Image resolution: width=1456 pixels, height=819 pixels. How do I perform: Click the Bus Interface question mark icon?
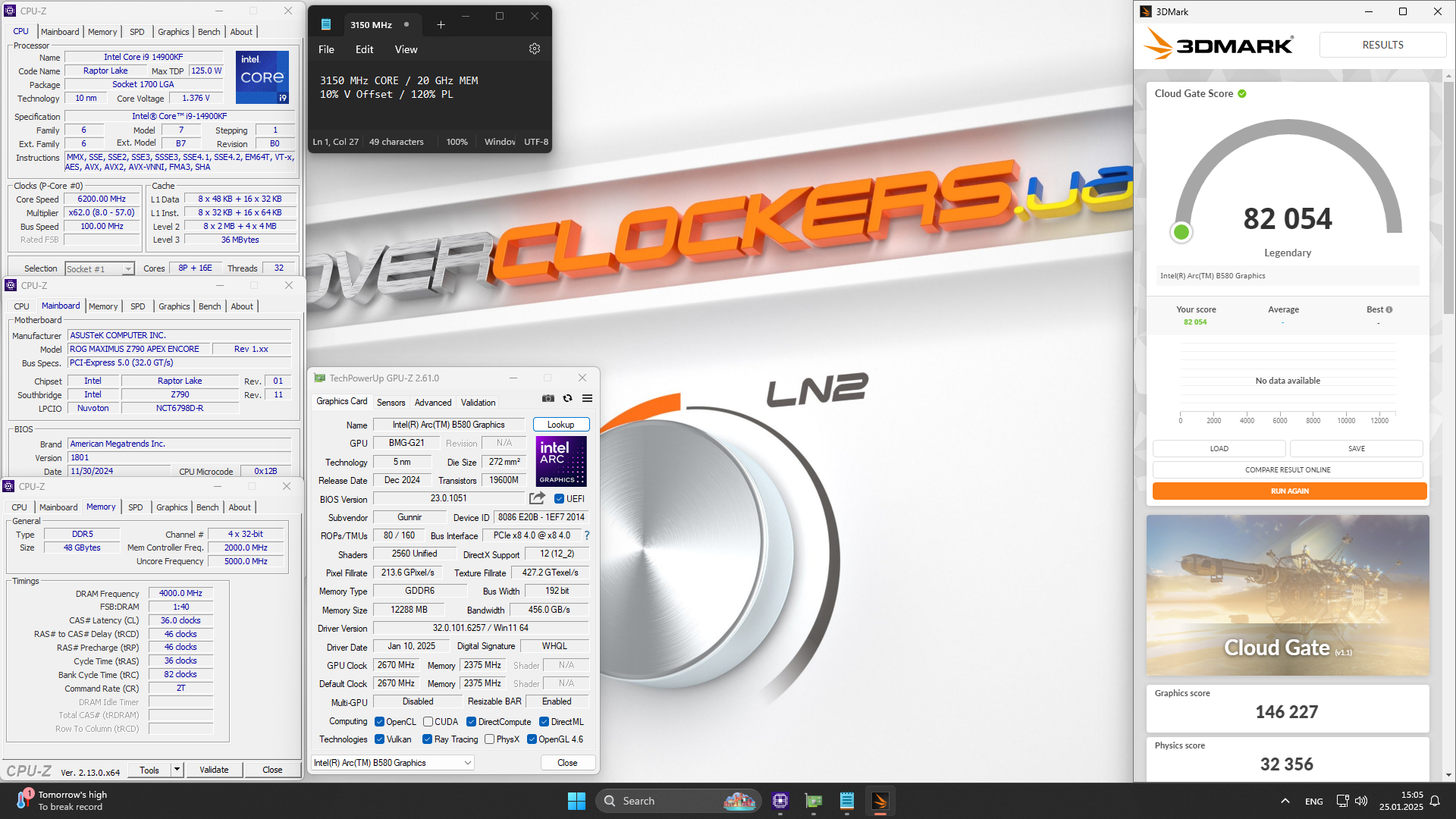point(586,535)
